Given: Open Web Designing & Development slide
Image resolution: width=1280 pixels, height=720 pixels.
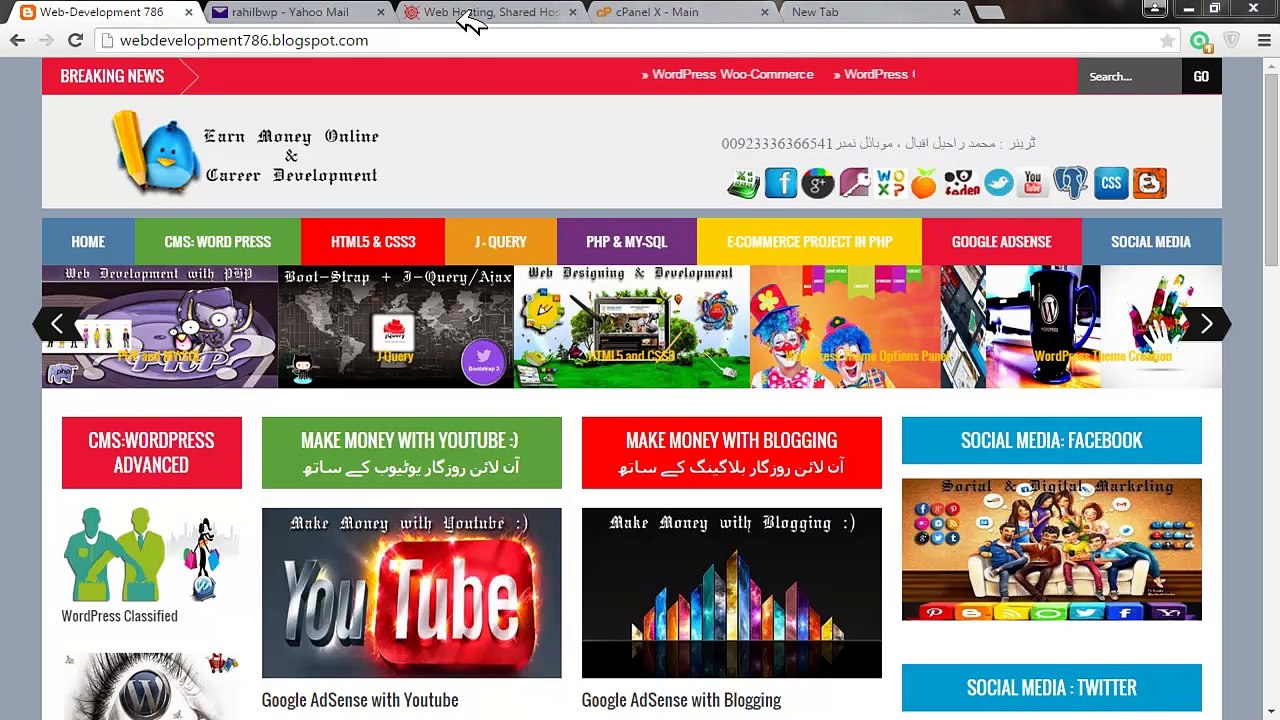Looking at the screenshot, I should tap(632, 326).
